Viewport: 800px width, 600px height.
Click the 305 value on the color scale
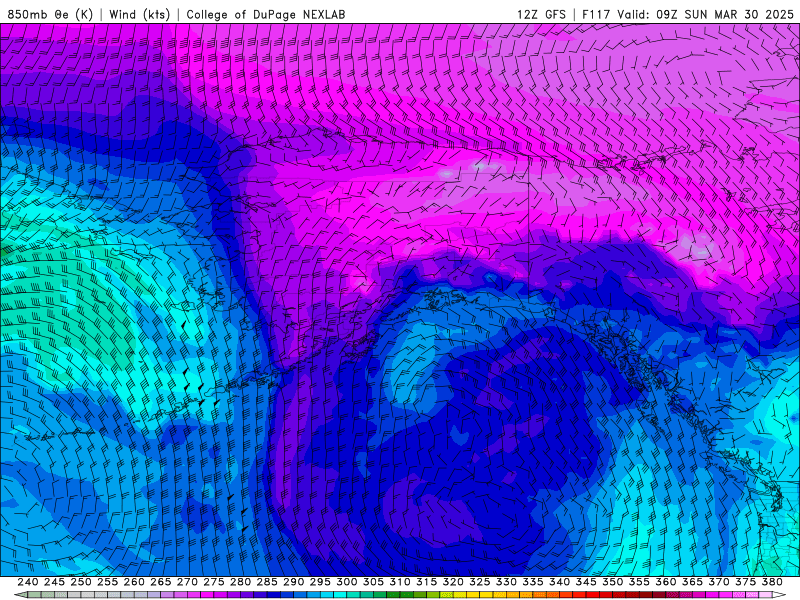pyautogui.click(x=373, y=582)
